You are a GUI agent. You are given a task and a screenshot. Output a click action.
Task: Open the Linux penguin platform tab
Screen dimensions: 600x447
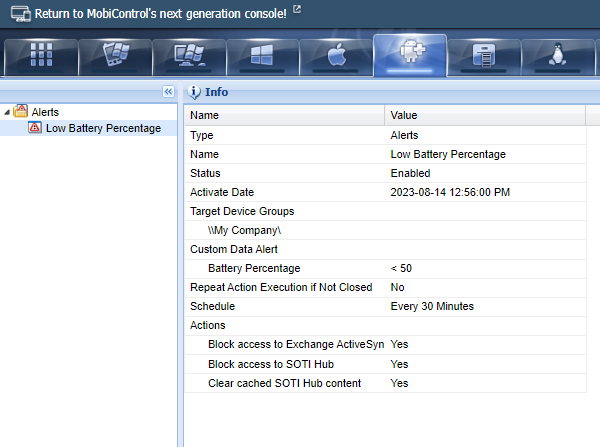click(x=558, y=56)
